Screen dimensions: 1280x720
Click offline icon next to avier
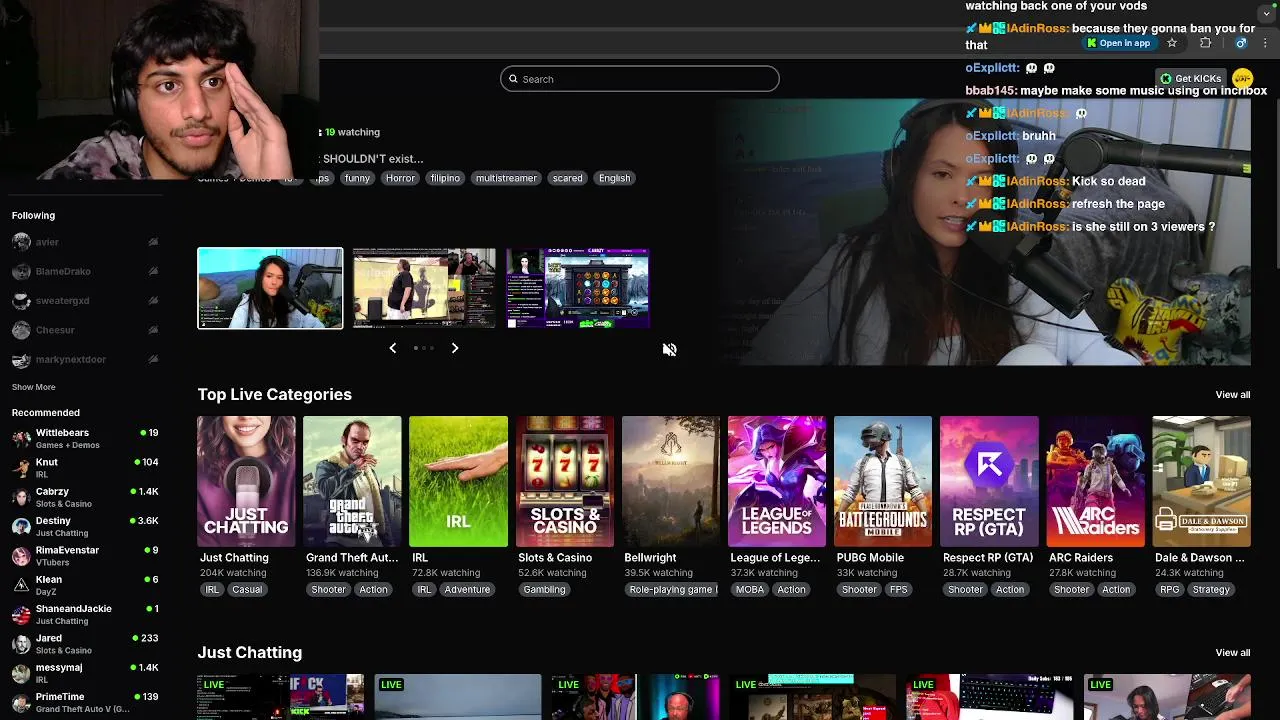(153, 242)
